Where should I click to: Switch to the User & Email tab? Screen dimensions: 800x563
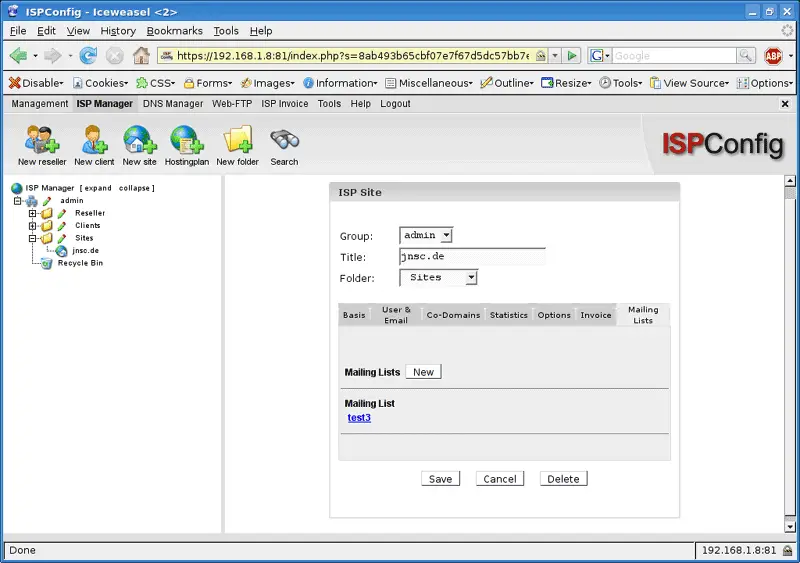[396, 315]
